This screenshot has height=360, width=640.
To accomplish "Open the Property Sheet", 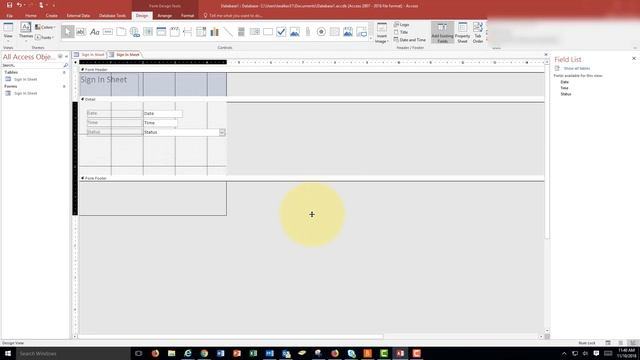I will 462,33.
